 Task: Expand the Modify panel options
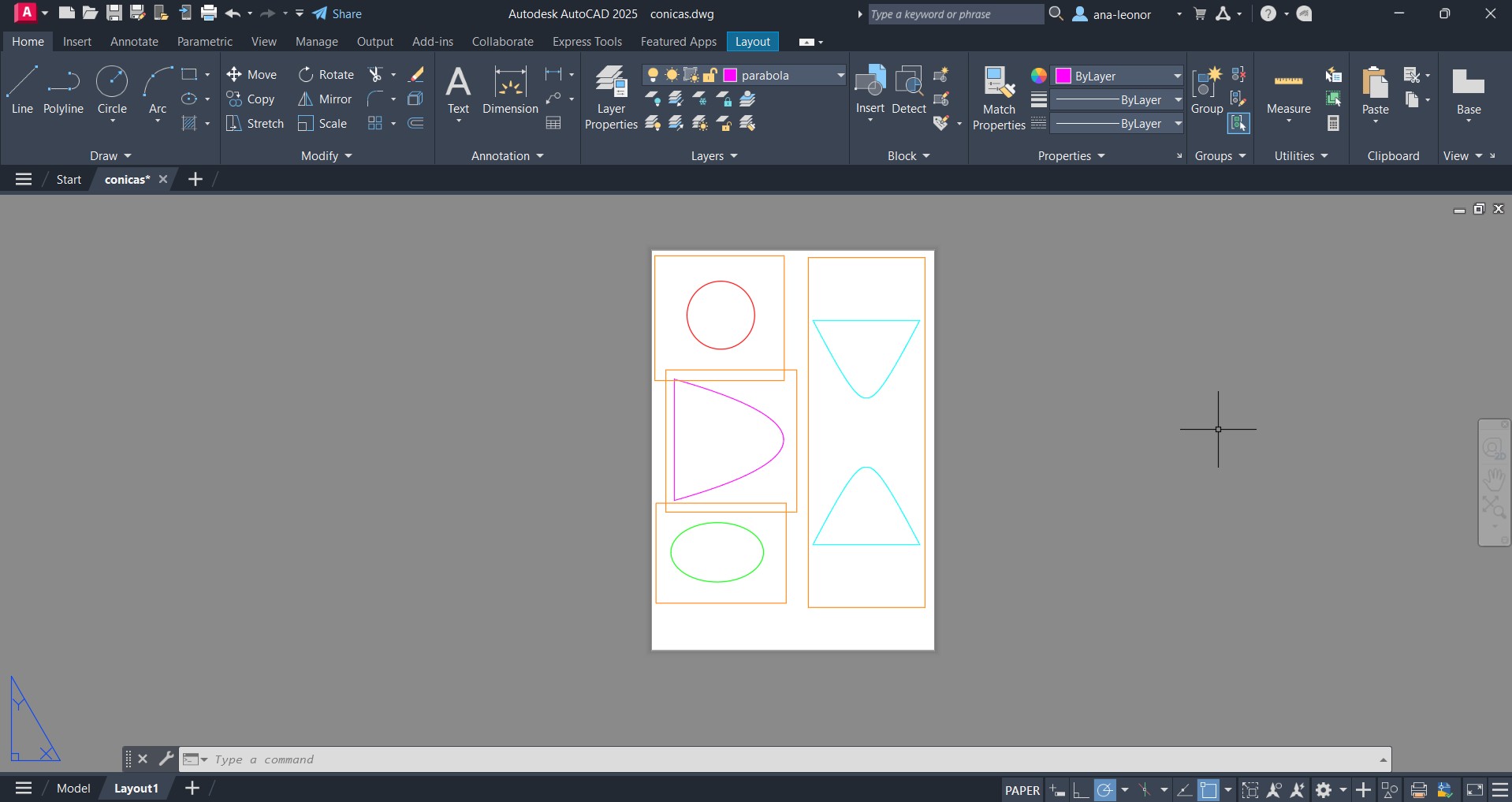(x=326, y=156)
